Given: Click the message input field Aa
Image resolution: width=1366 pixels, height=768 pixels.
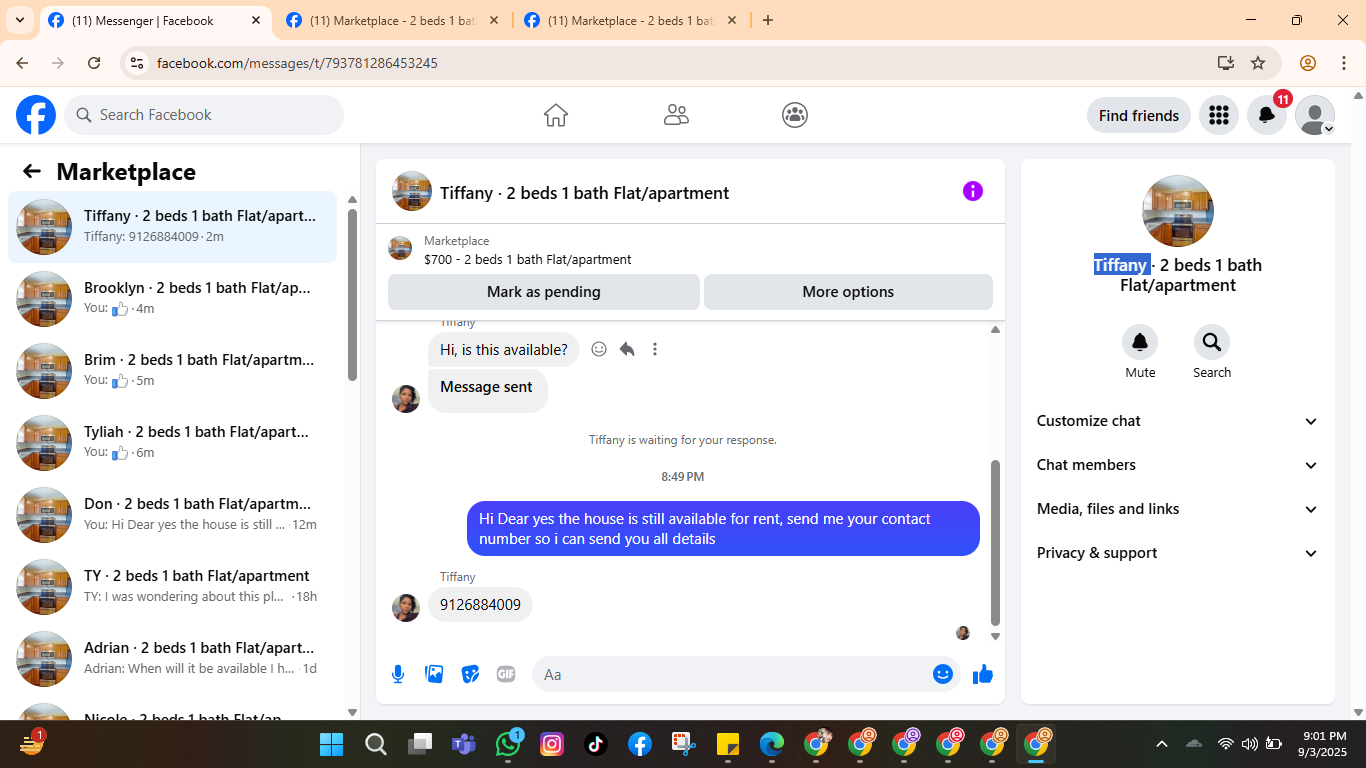Looking at the screenshot, I should 745,674.
